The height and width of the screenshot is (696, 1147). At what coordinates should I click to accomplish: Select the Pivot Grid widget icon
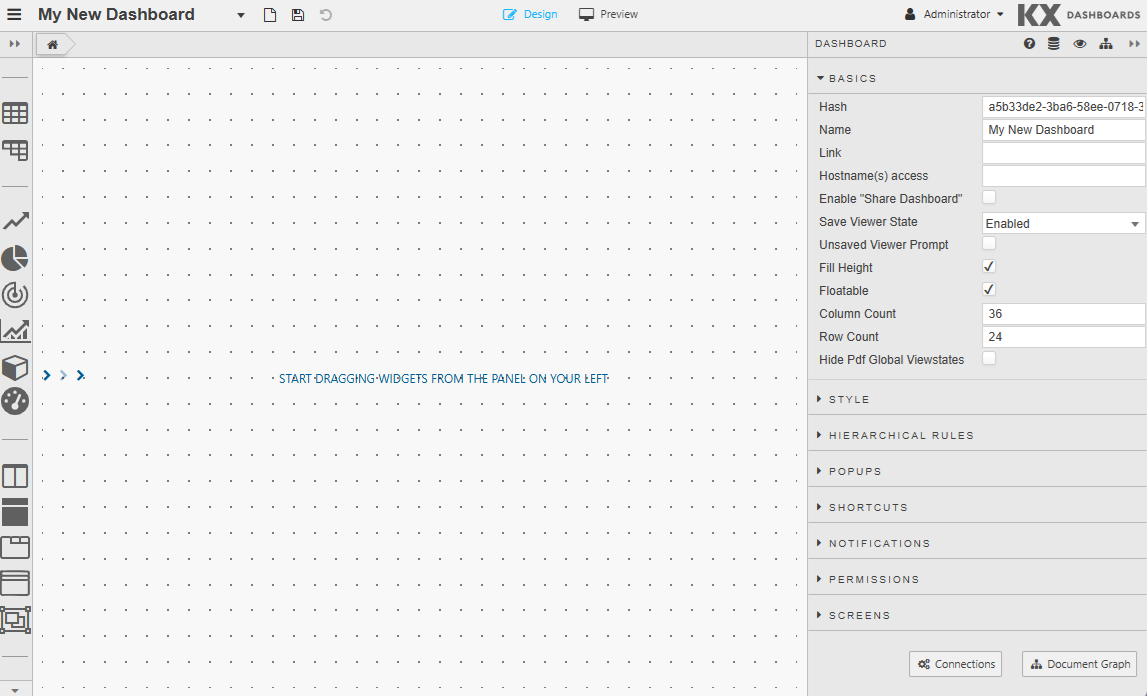15,150
